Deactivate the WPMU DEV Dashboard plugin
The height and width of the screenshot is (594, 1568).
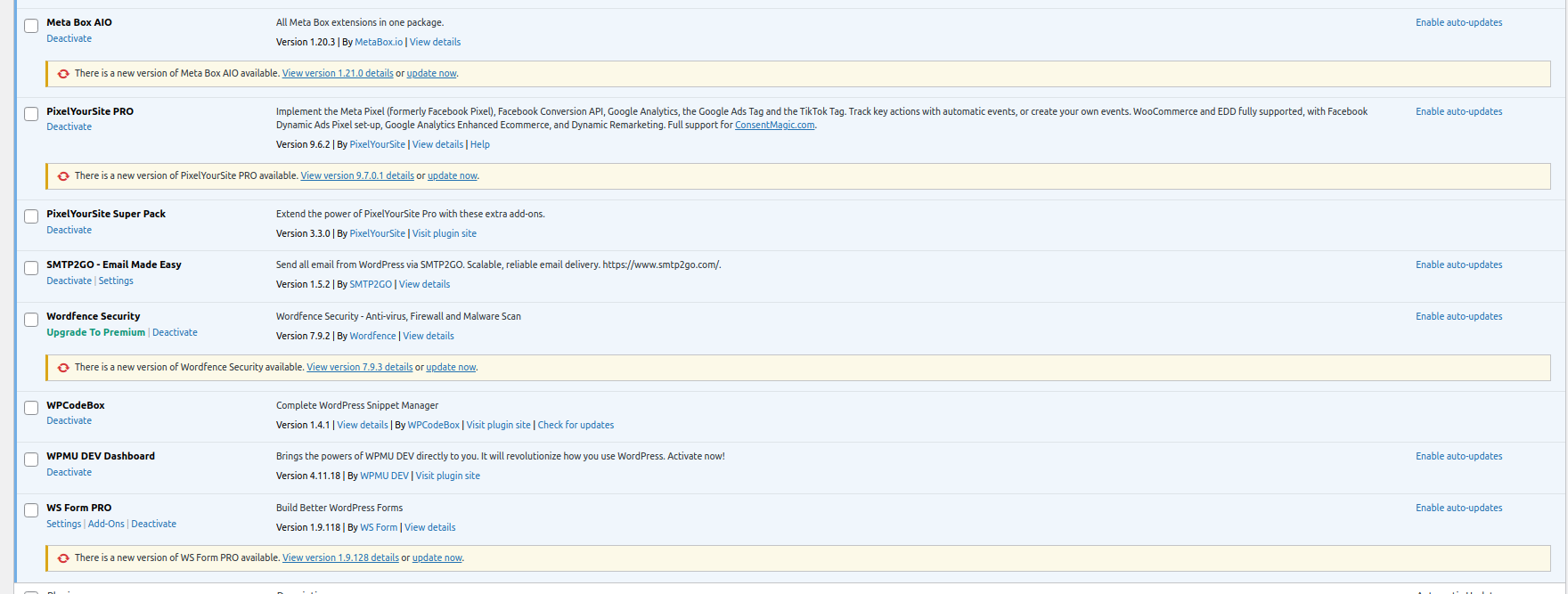point(69,472)
